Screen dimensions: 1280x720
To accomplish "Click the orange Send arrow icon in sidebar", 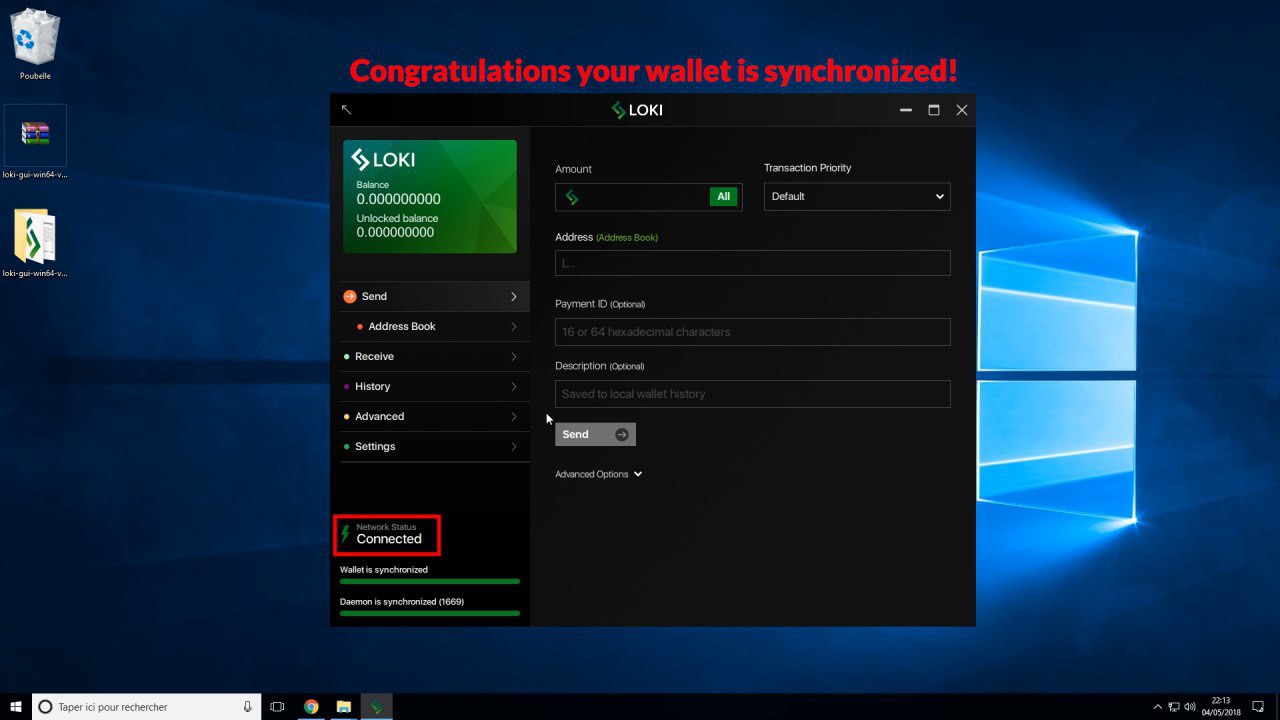I will click(349, 296).
